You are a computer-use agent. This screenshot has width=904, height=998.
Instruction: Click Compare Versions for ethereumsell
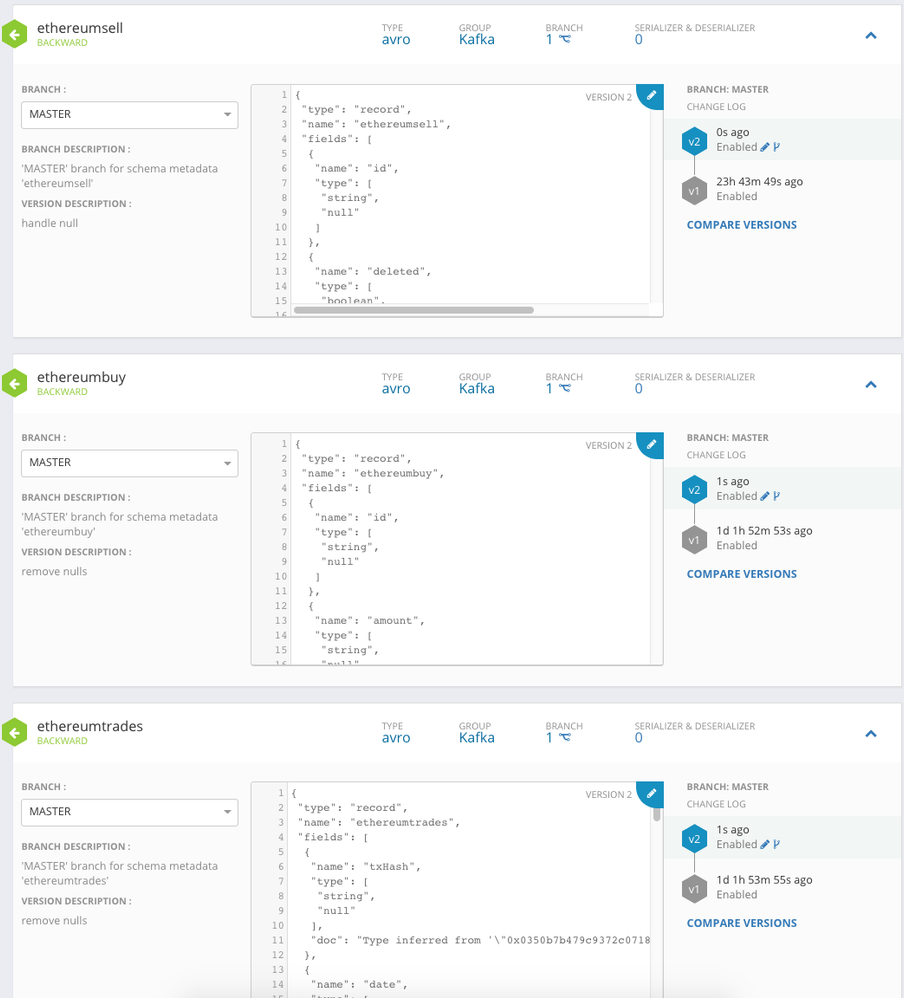tap(741, 225)
